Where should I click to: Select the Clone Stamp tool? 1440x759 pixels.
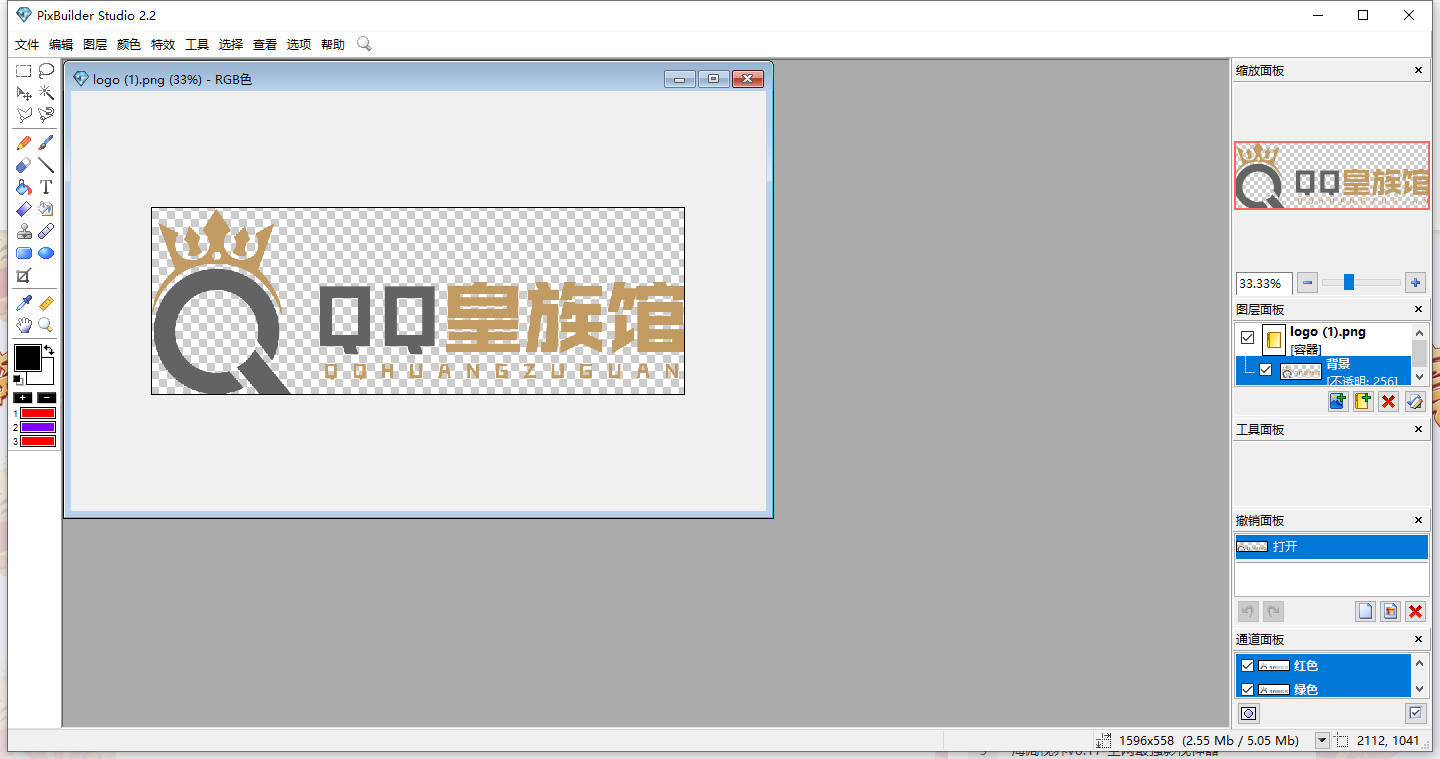pos(24,231)
